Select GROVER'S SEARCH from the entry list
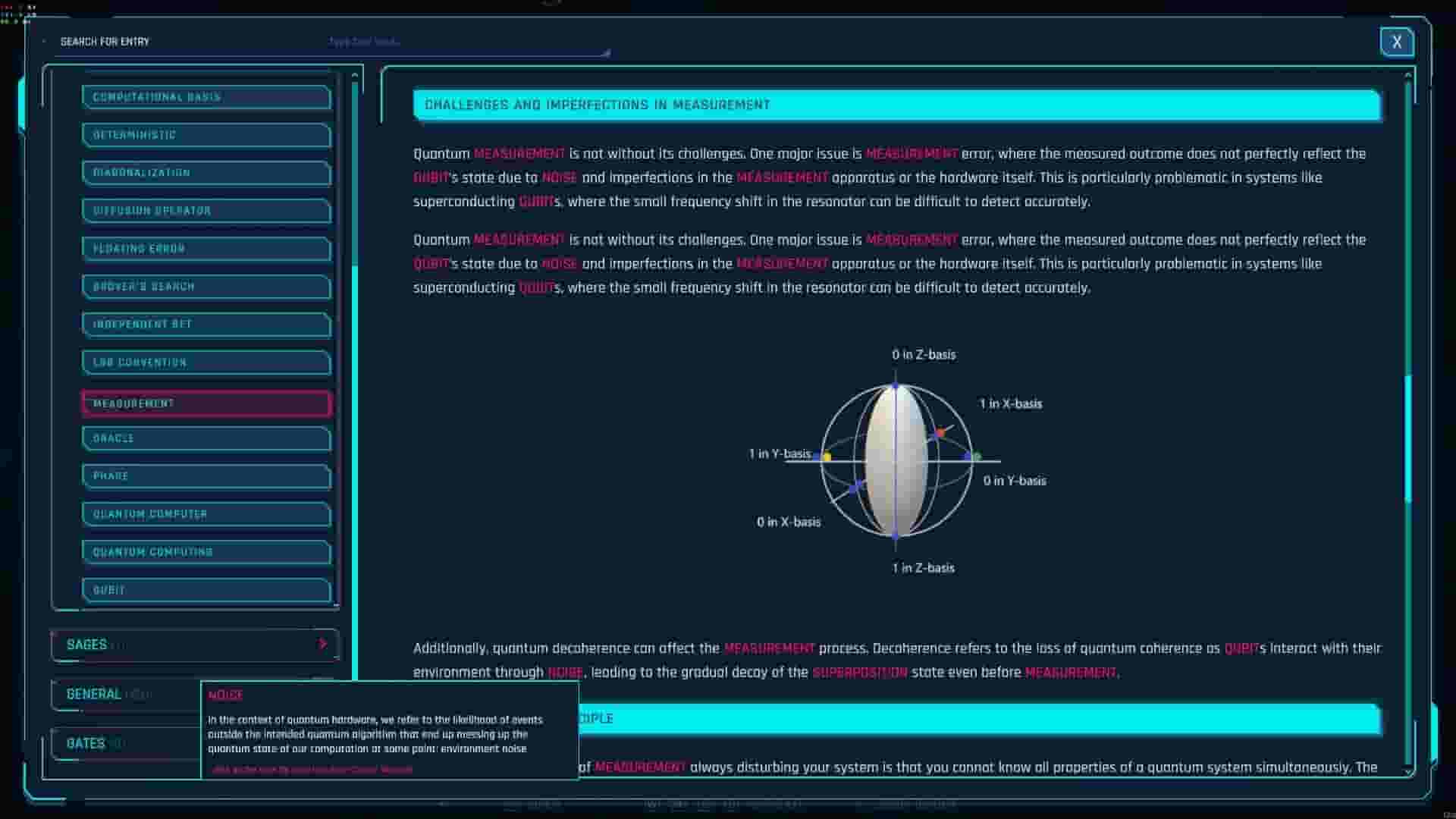Viewport: 1456px width, 819px height. (x=206, y=287)
